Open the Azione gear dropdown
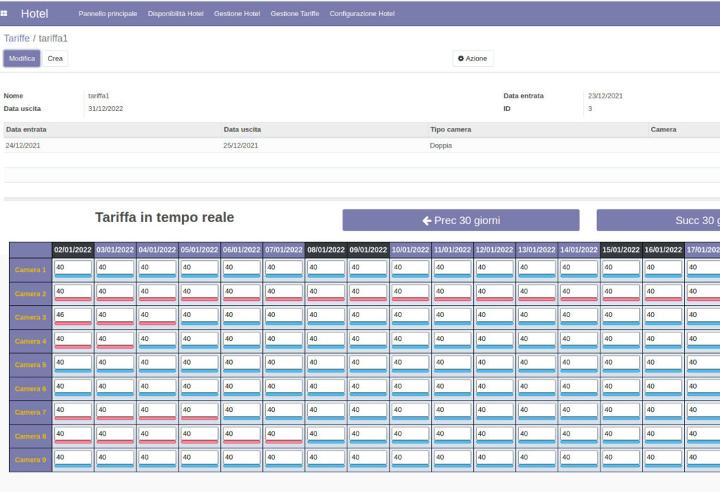This screenshot has height=492, width=720. (x=472, y=59)
